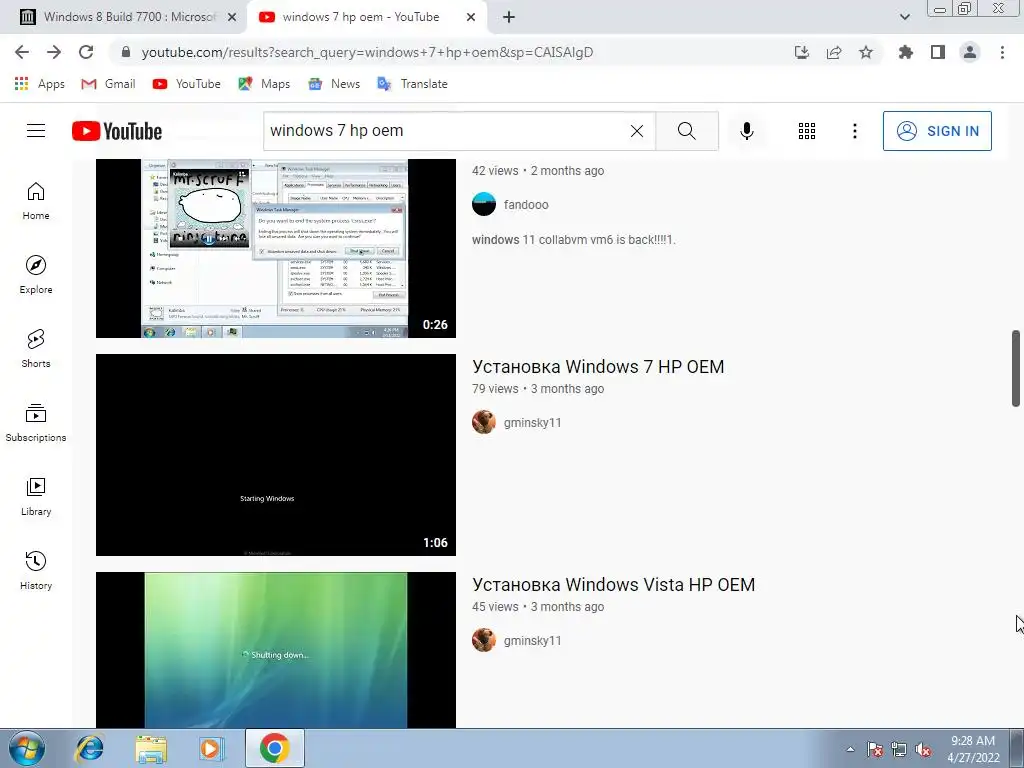Click the muted volume tray icon
Screen dimensions: 1024x768
[923, 749]
